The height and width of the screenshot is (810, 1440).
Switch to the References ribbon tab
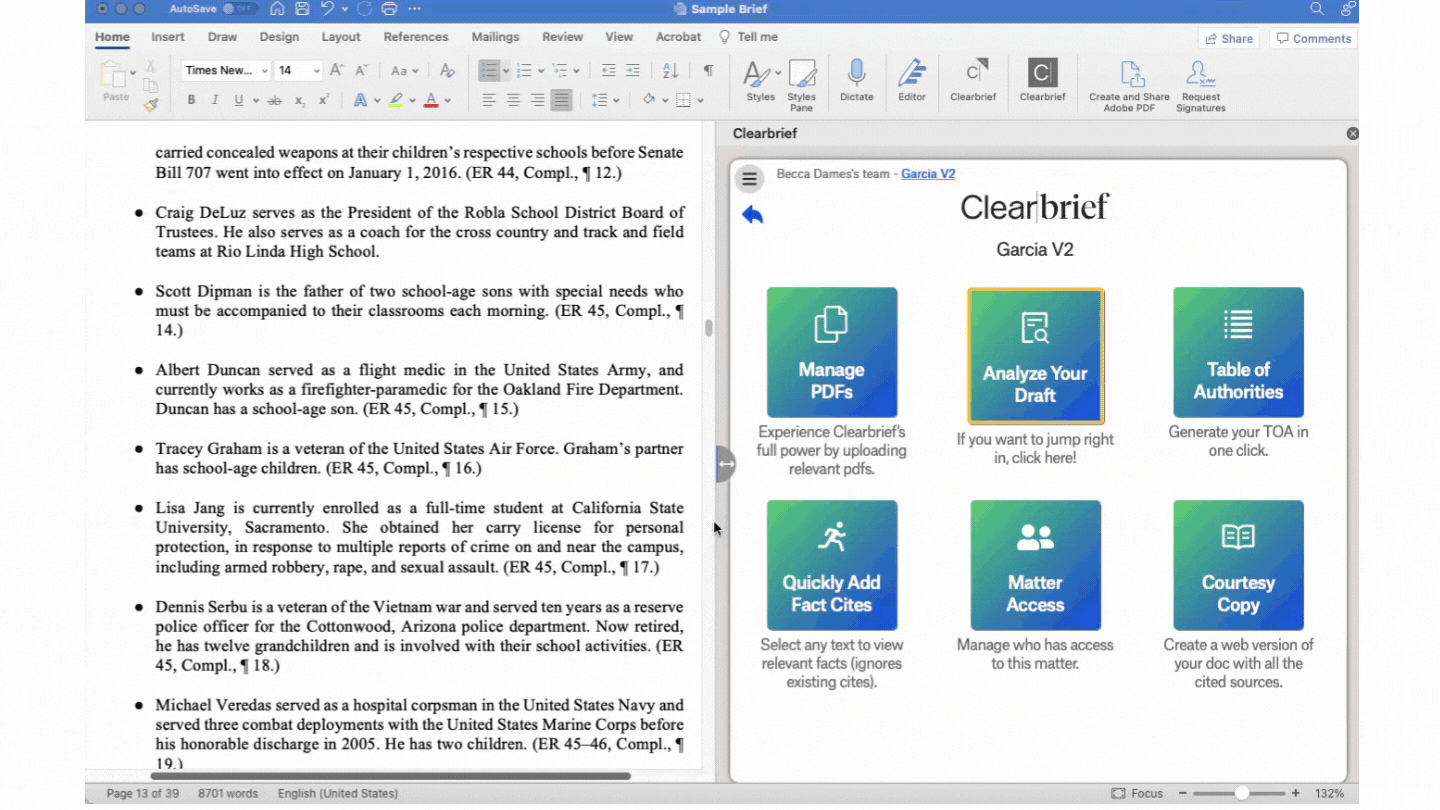[x=415, y=37]
